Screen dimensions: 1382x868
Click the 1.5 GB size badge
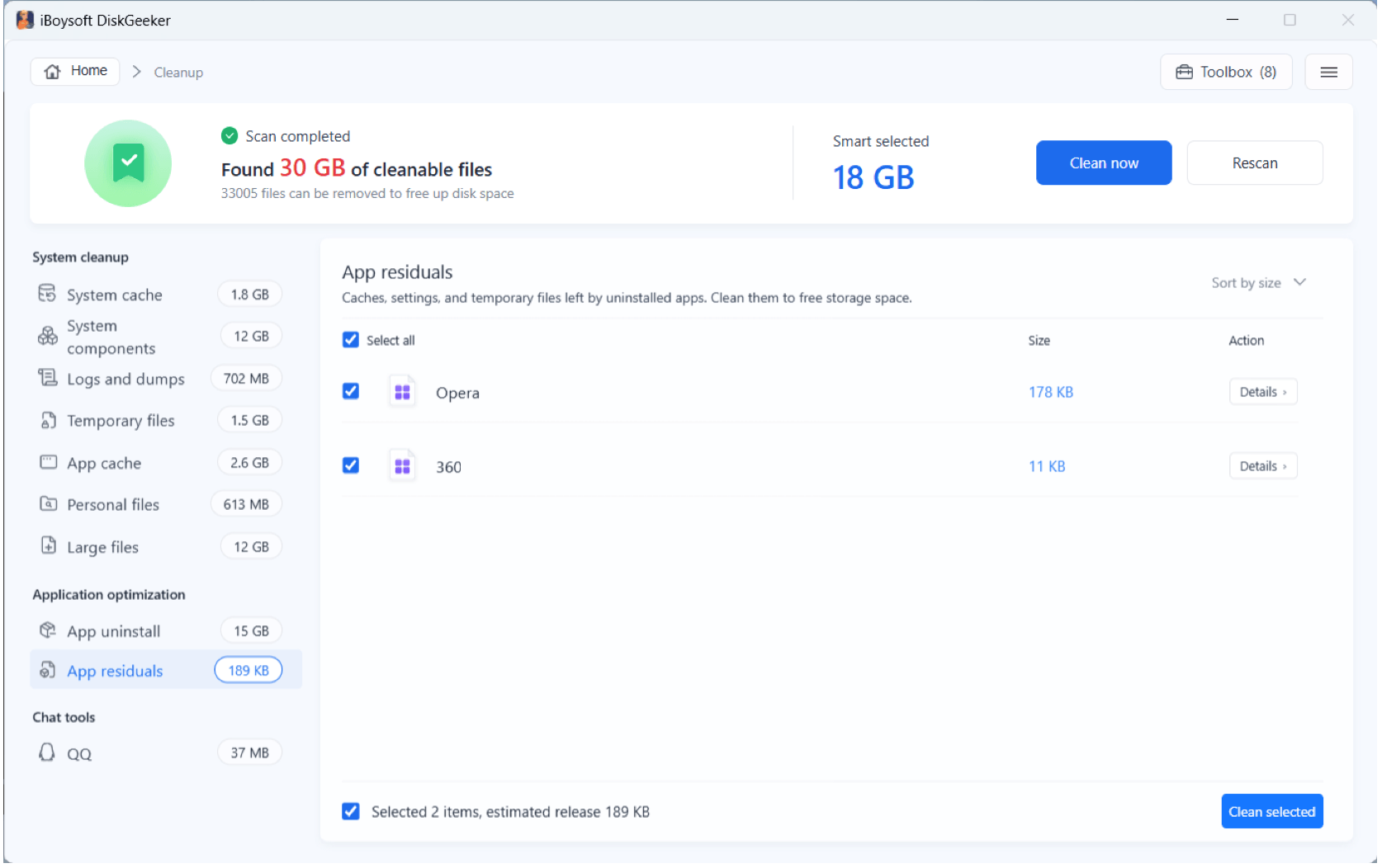(250, 421)
